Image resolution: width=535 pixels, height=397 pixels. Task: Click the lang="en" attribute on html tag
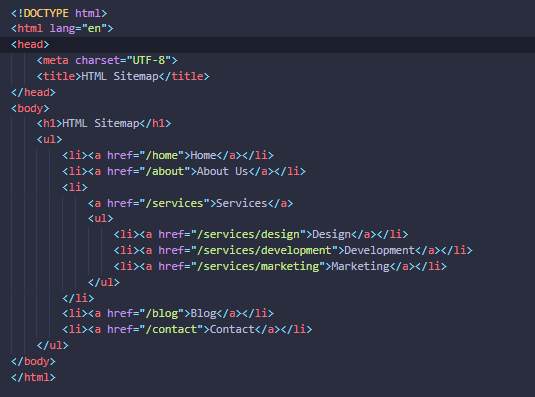pos(78,28)
